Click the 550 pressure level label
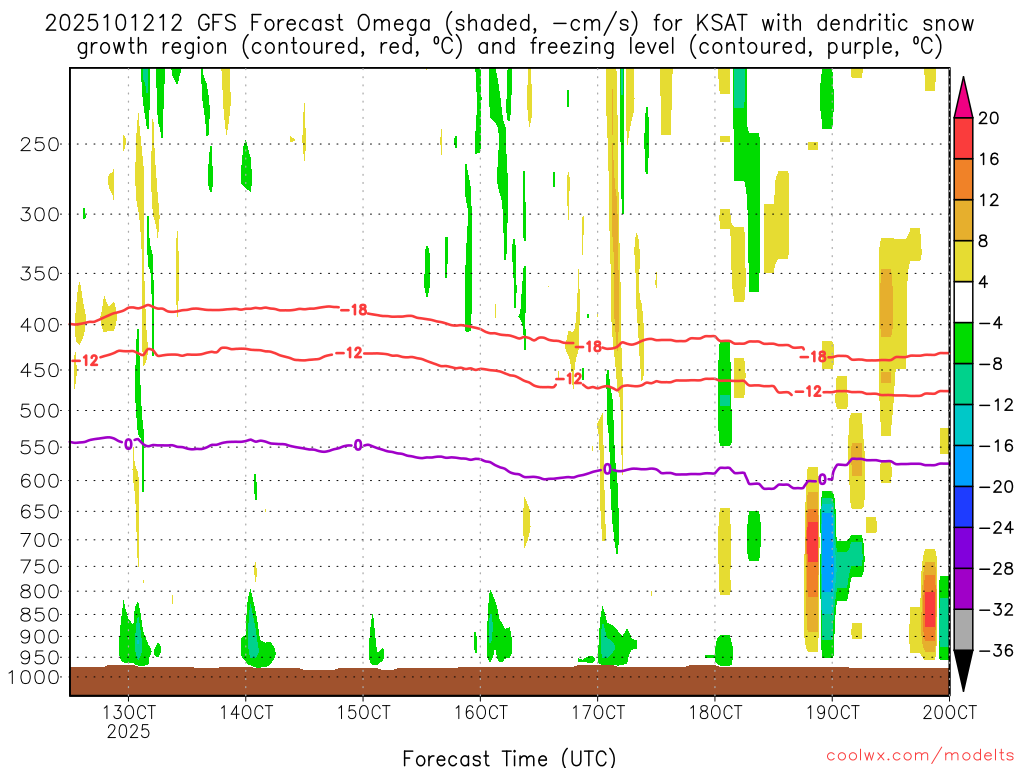 point(40,447)
